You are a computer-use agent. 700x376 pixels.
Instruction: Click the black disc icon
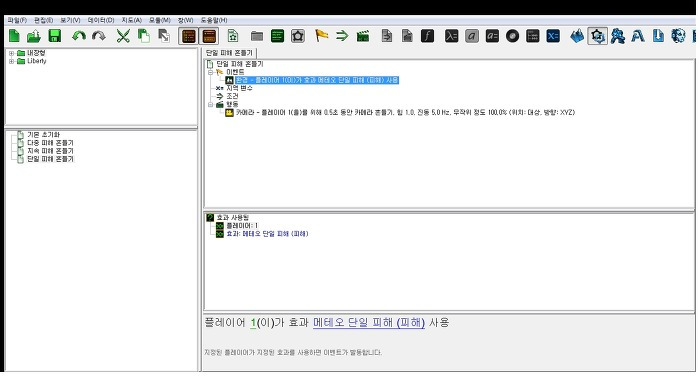click(512, 36)
